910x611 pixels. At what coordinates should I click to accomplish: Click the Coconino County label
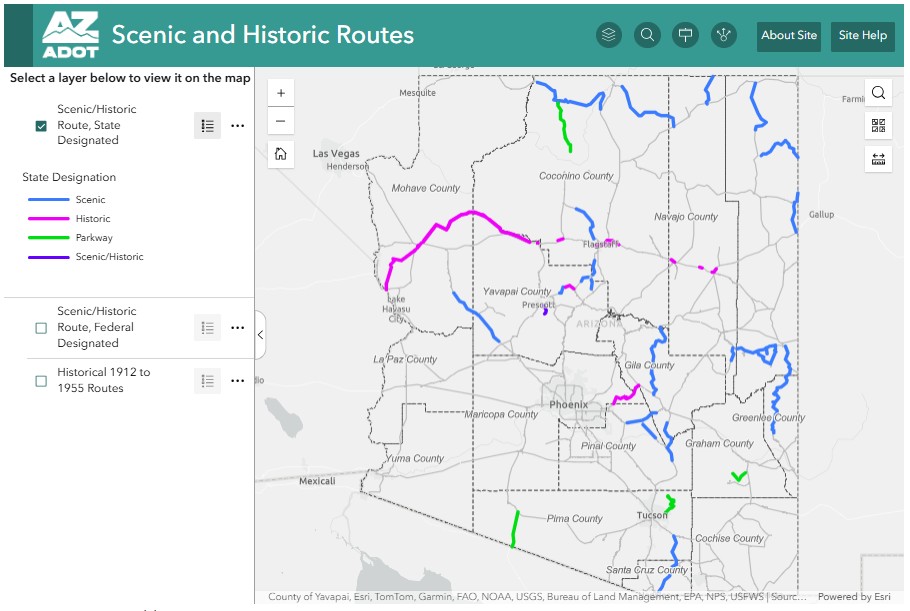coord(576,176)
